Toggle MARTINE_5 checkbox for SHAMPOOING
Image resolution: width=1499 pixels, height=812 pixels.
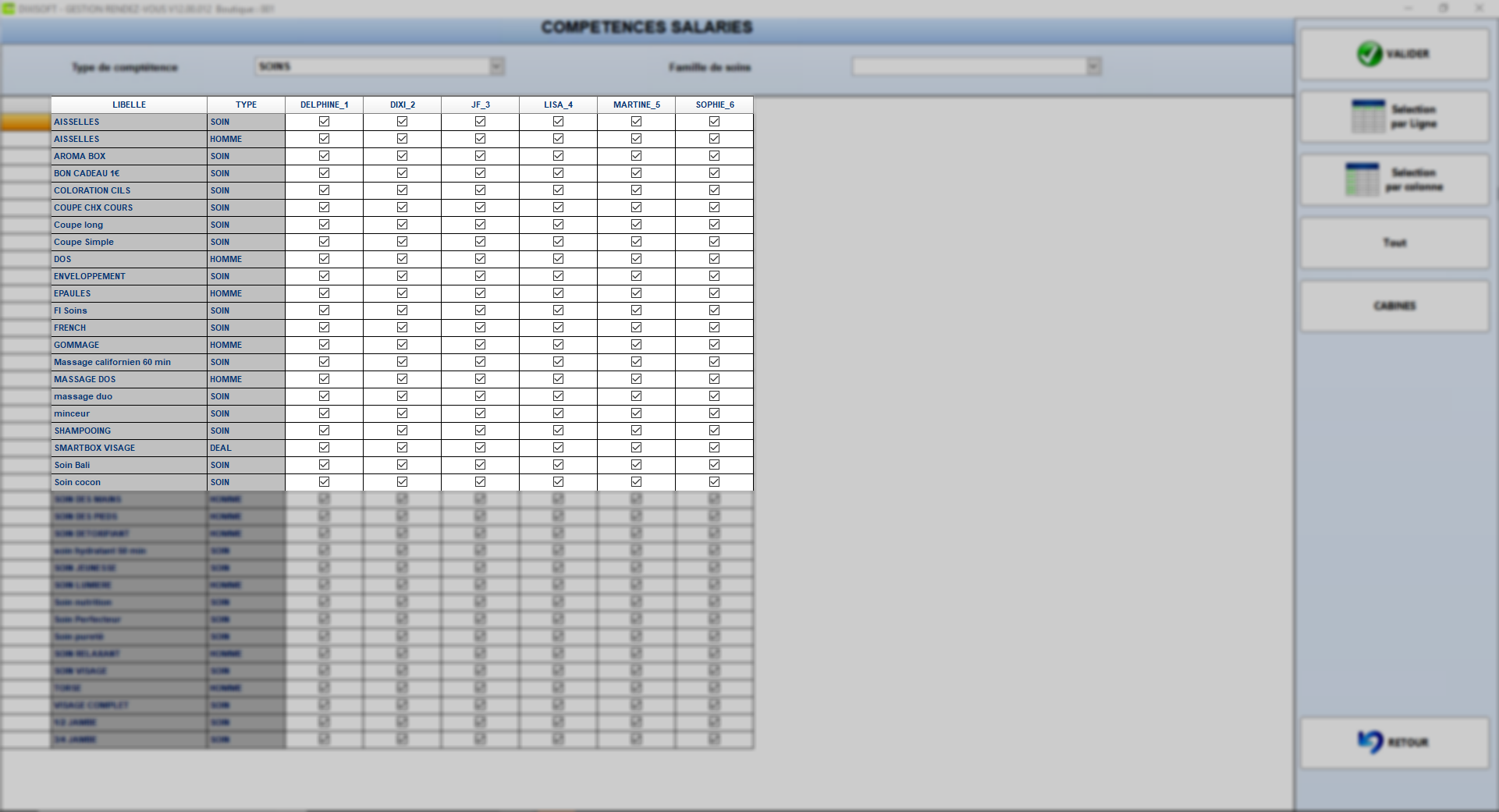[636, 431]
